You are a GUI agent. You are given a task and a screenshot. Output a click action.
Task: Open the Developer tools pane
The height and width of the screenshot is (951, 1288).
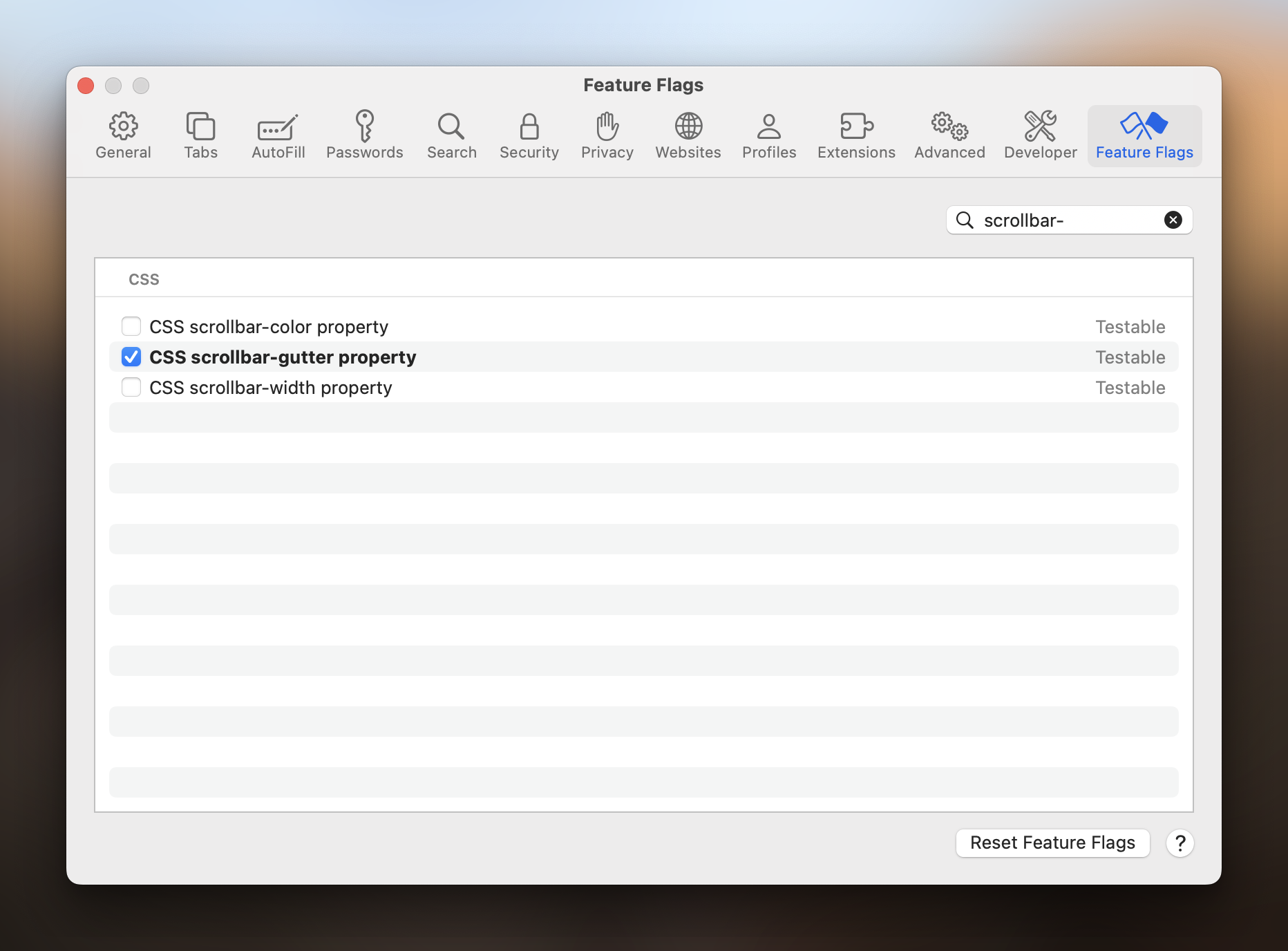point(1040,136)
